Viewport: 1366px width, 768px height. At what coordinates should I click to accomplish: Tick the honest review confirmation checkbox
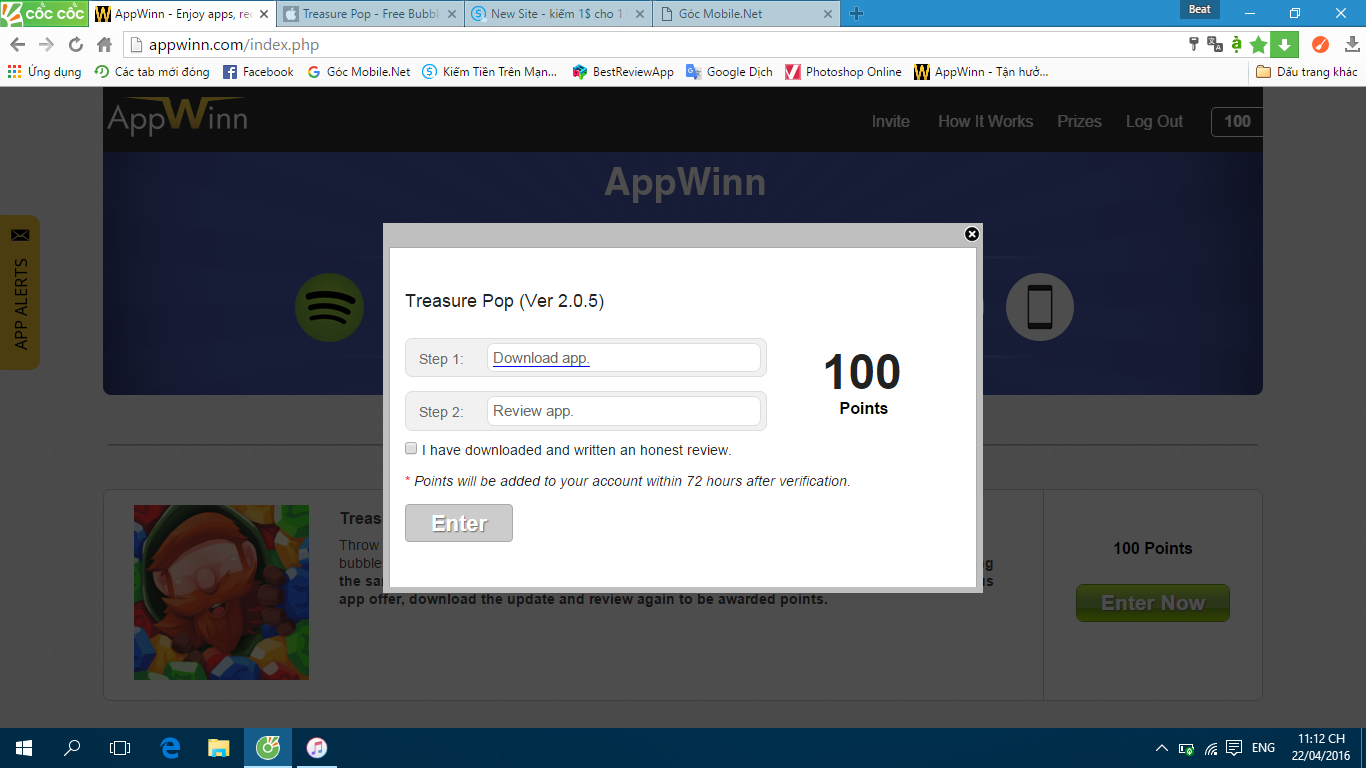coord(411,449)
